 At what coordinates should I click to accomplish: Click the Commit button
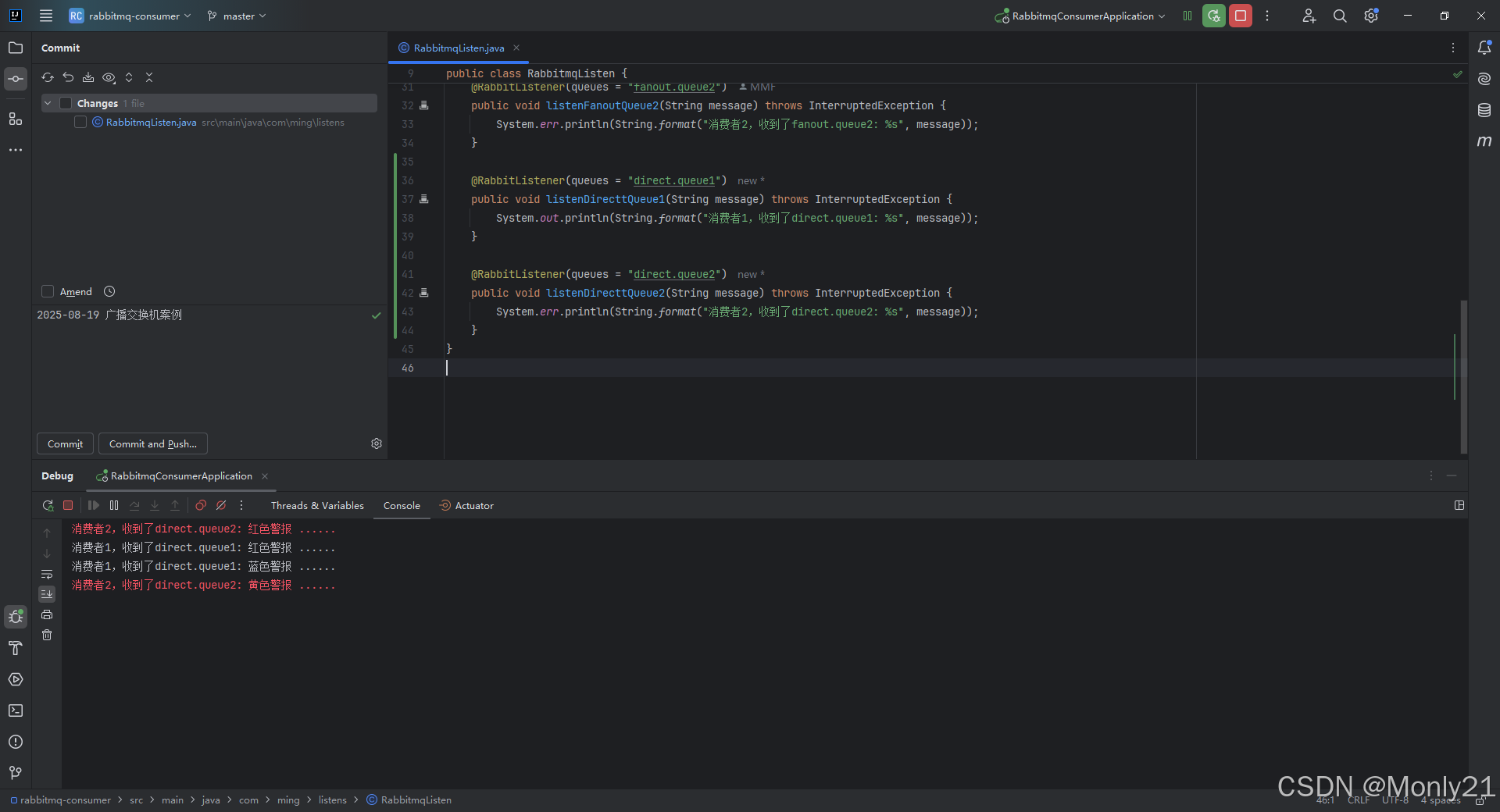65,443
